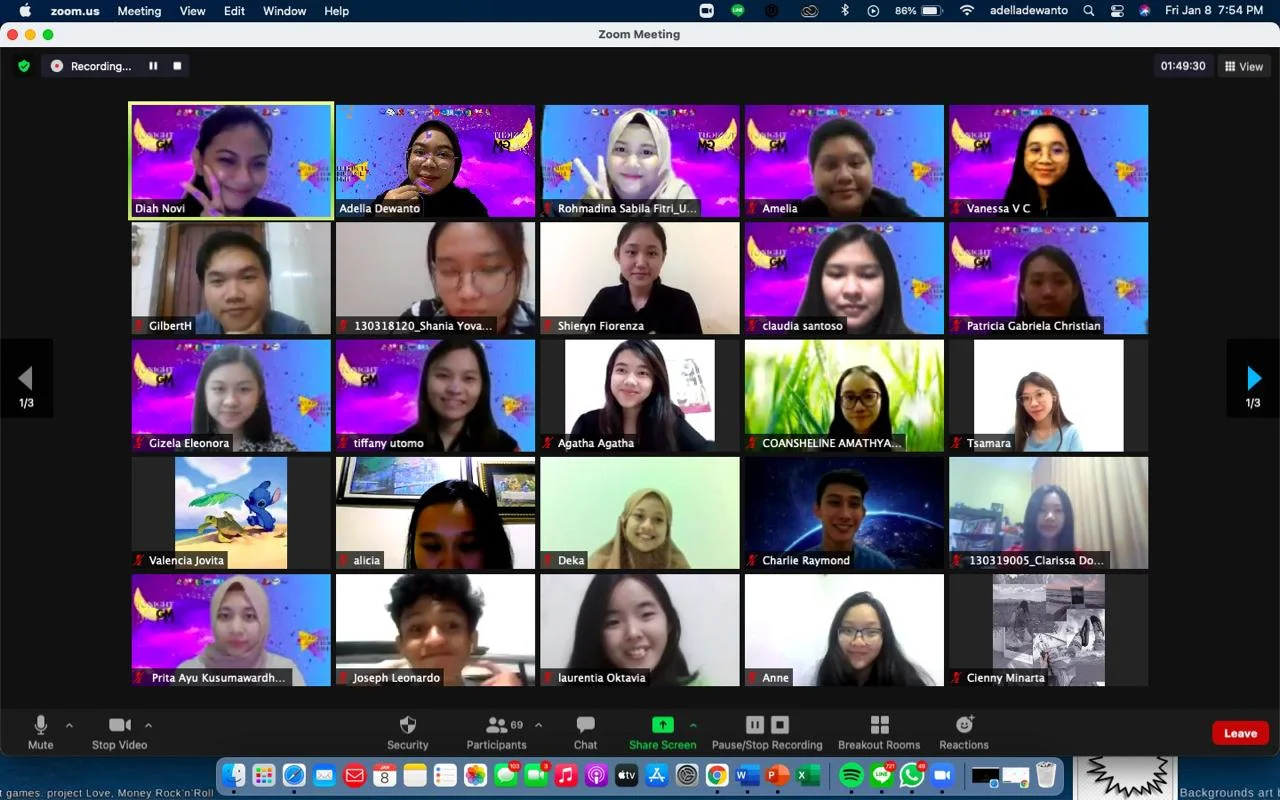Screen dimensions: 1280x800
Task: Open Photos from the Dock
Action: [x=475, y=775]
